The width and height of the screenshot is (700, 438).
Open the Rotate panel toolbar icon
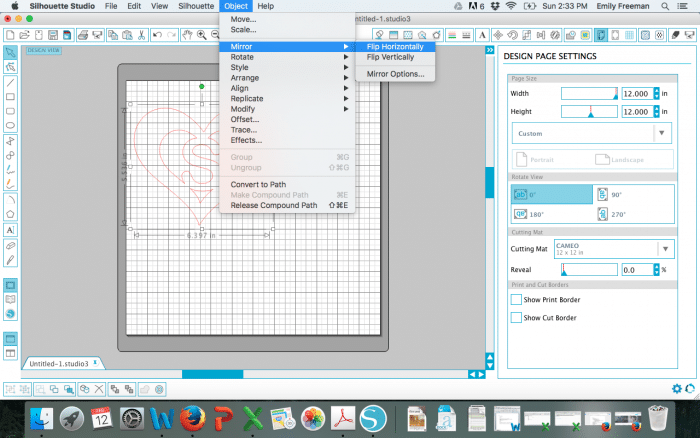click(x=512, y=35)
